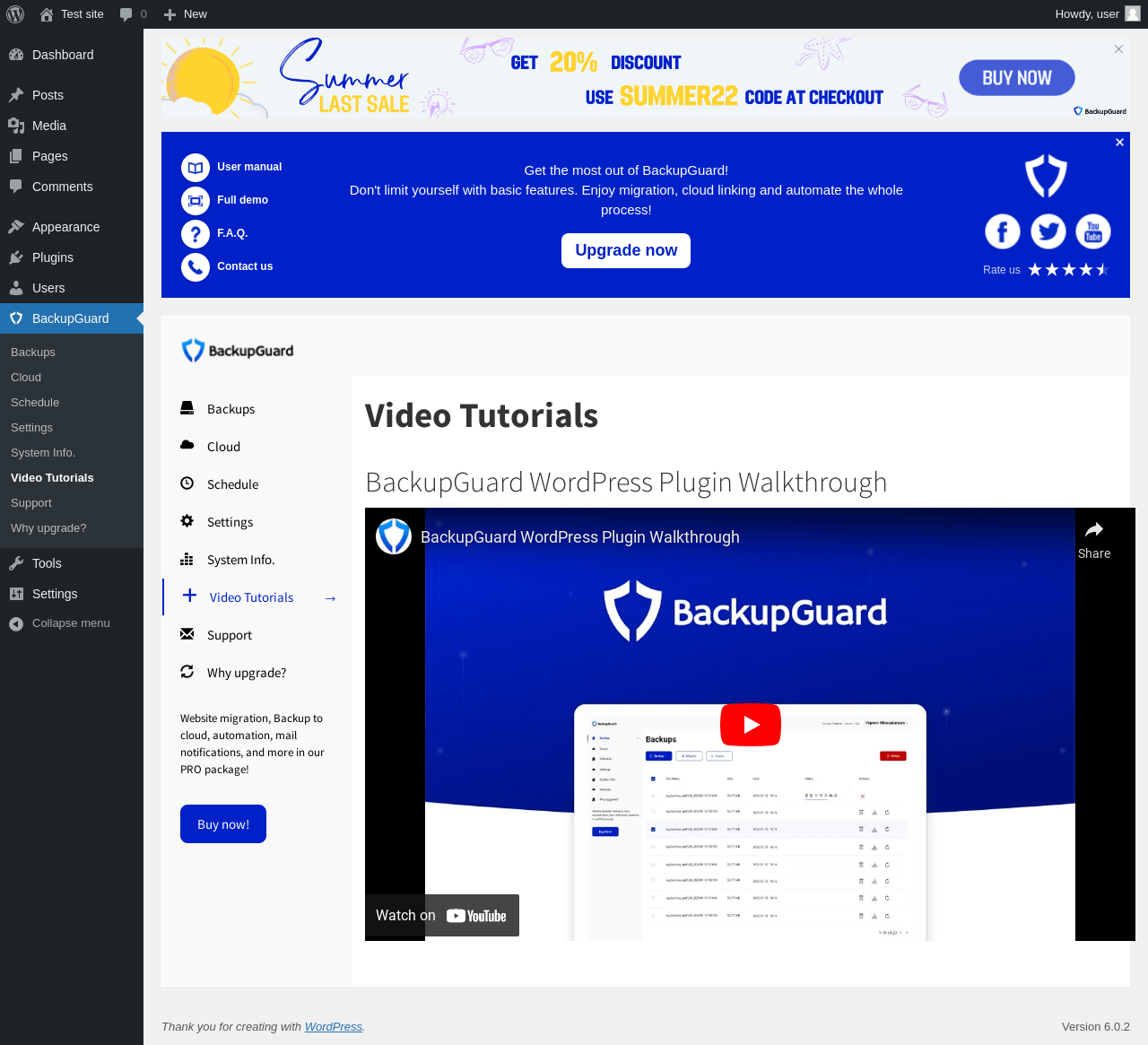This screenshot has height=1045, width=1148.
Task: Click the Full demo icon
Action: click(196, 201)
